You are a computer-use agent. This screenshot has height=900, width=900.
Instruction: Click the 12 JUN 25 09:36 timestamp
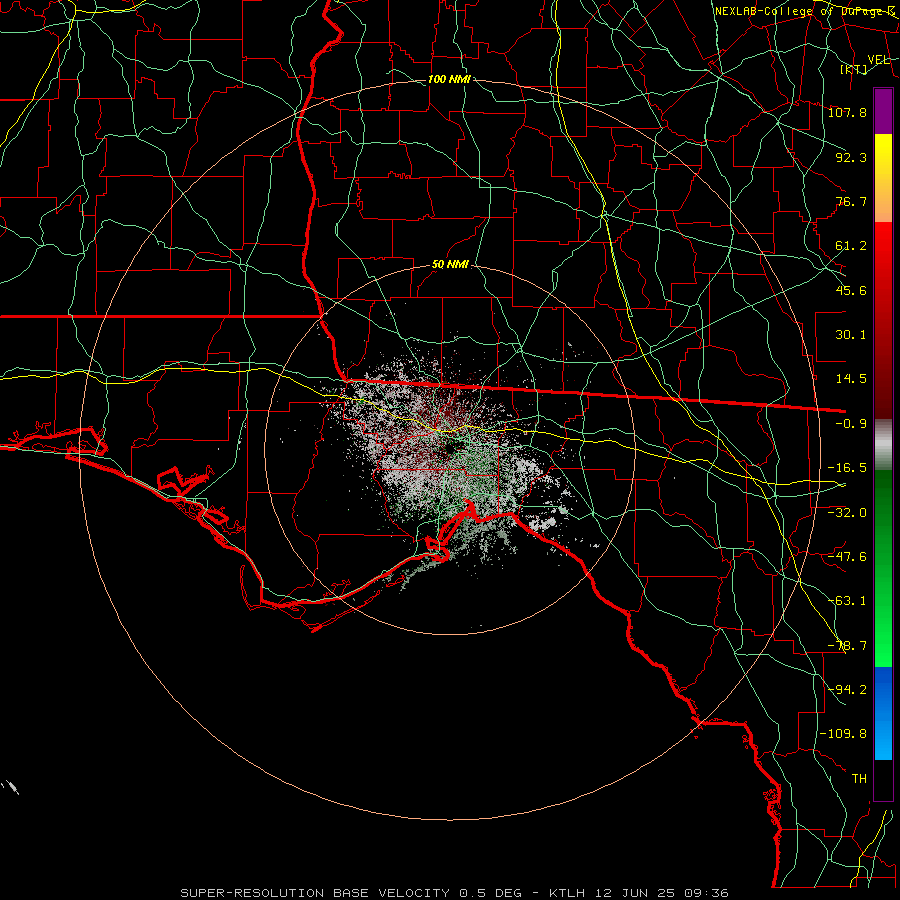(x=660, y=893)
